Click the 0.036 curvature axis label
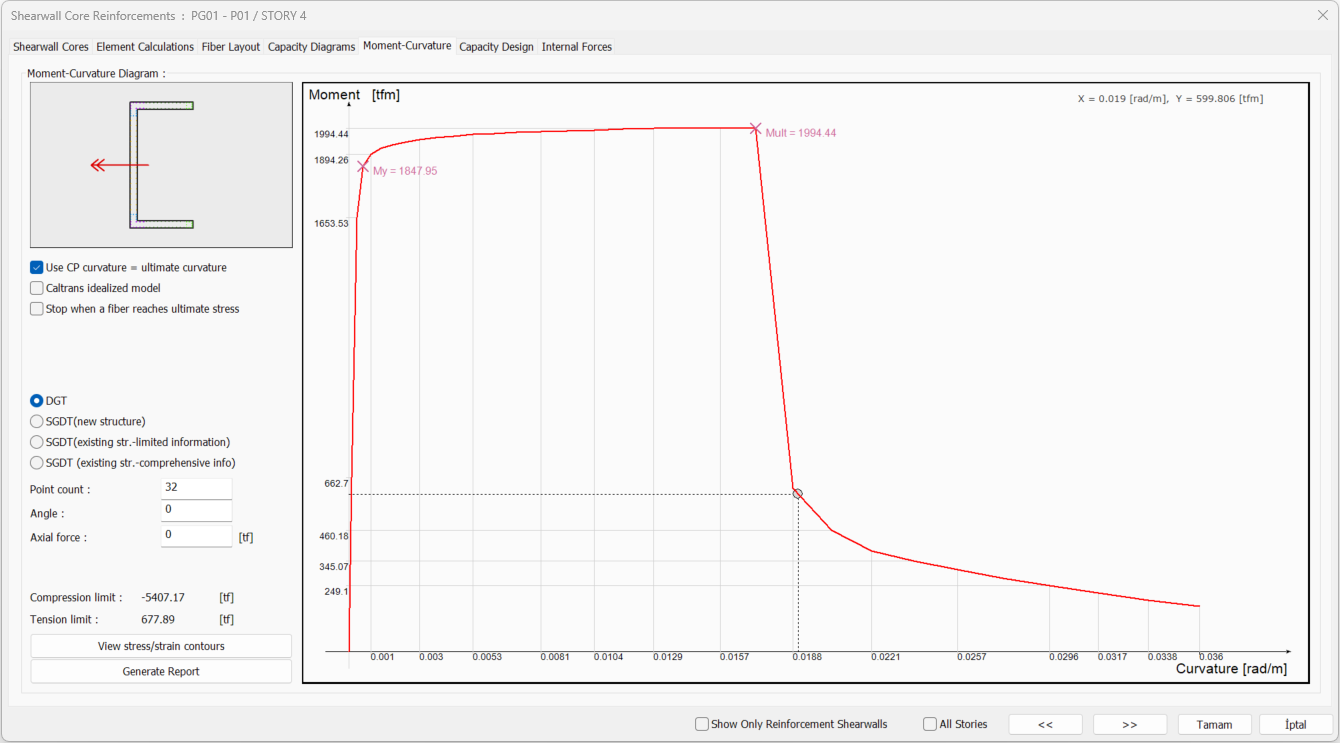1340x743 pixels. pos(1211,657)
